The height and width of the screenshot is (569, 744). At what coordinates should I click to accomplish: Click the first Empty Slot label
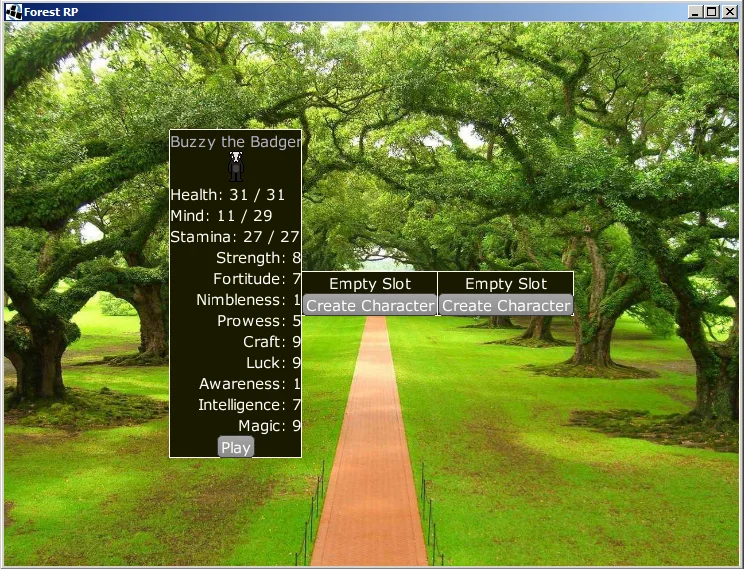point(370,283)
